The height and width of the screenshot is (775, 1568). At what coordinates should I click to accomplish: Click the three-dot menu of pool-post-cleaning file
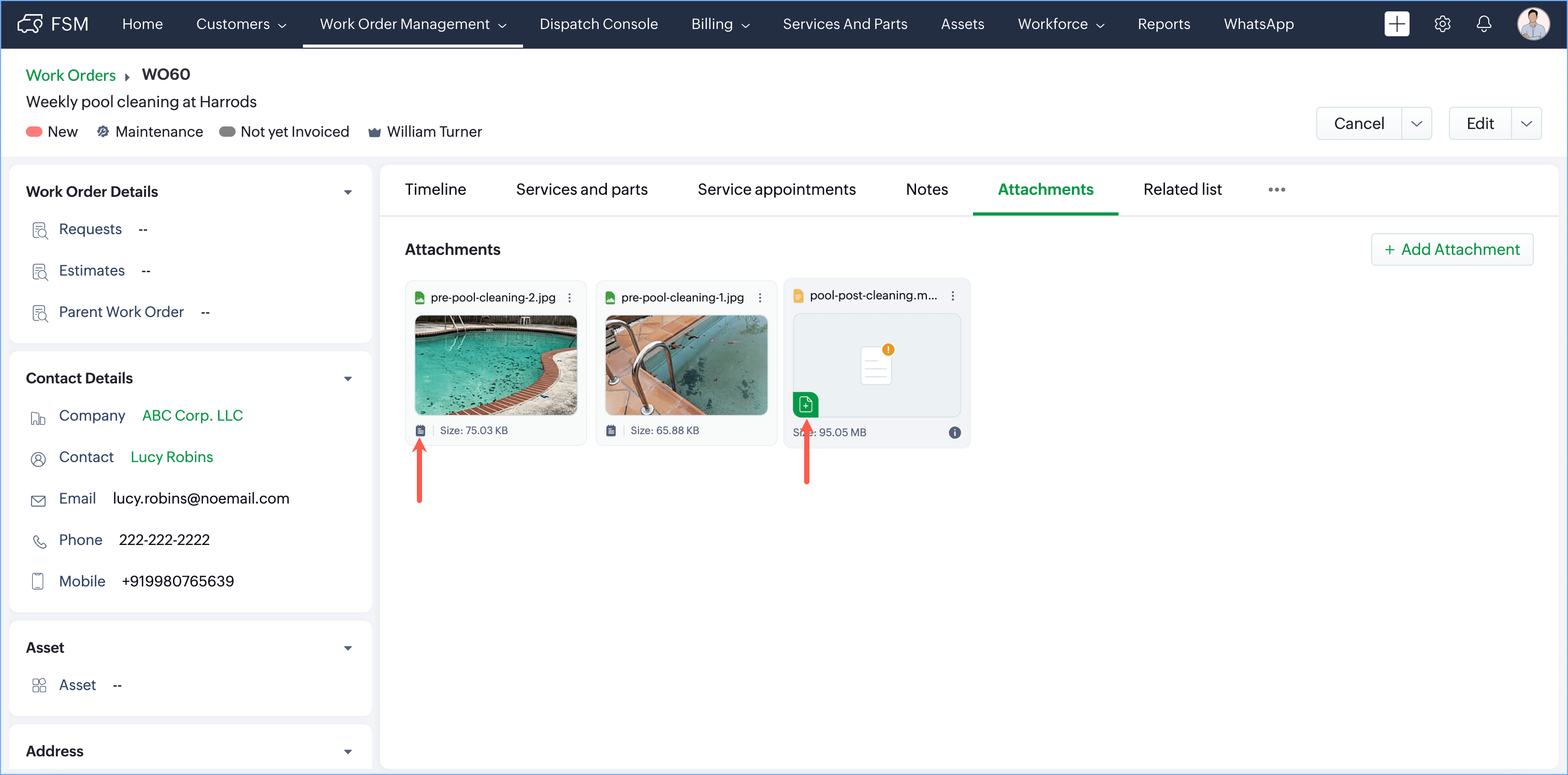(953, 296)
